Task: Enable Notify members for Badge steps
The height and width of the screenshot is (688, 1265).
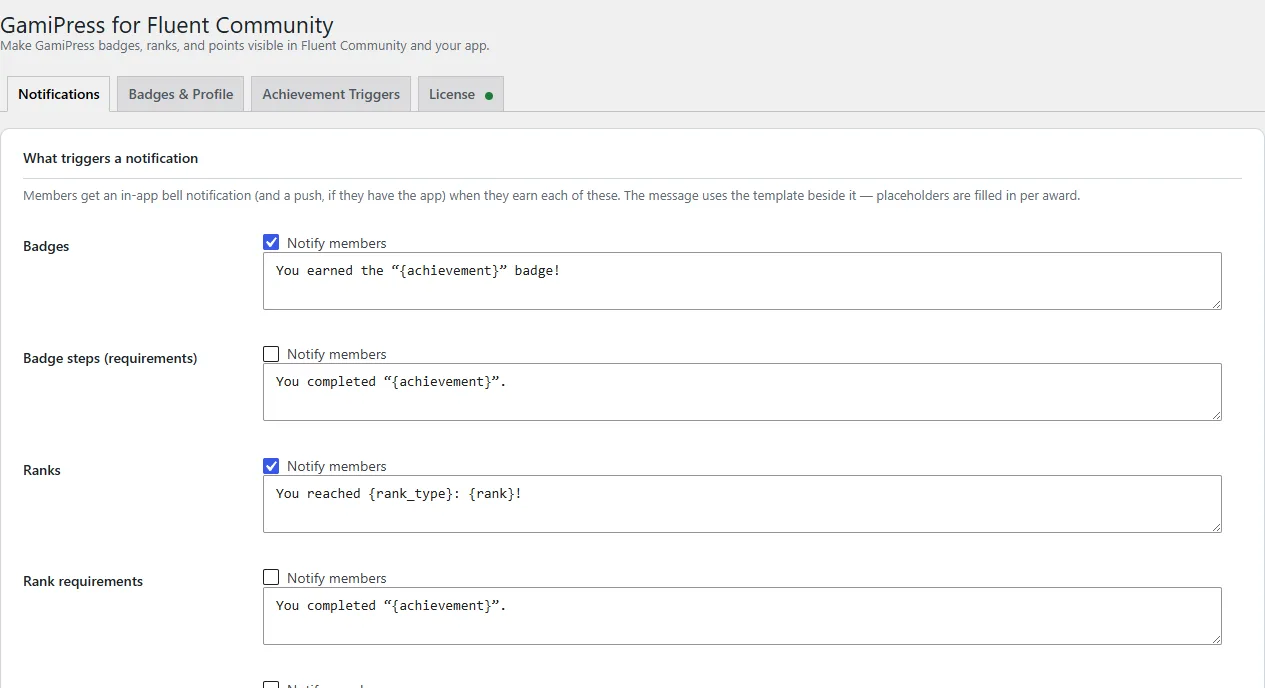Action: [271, 354]
